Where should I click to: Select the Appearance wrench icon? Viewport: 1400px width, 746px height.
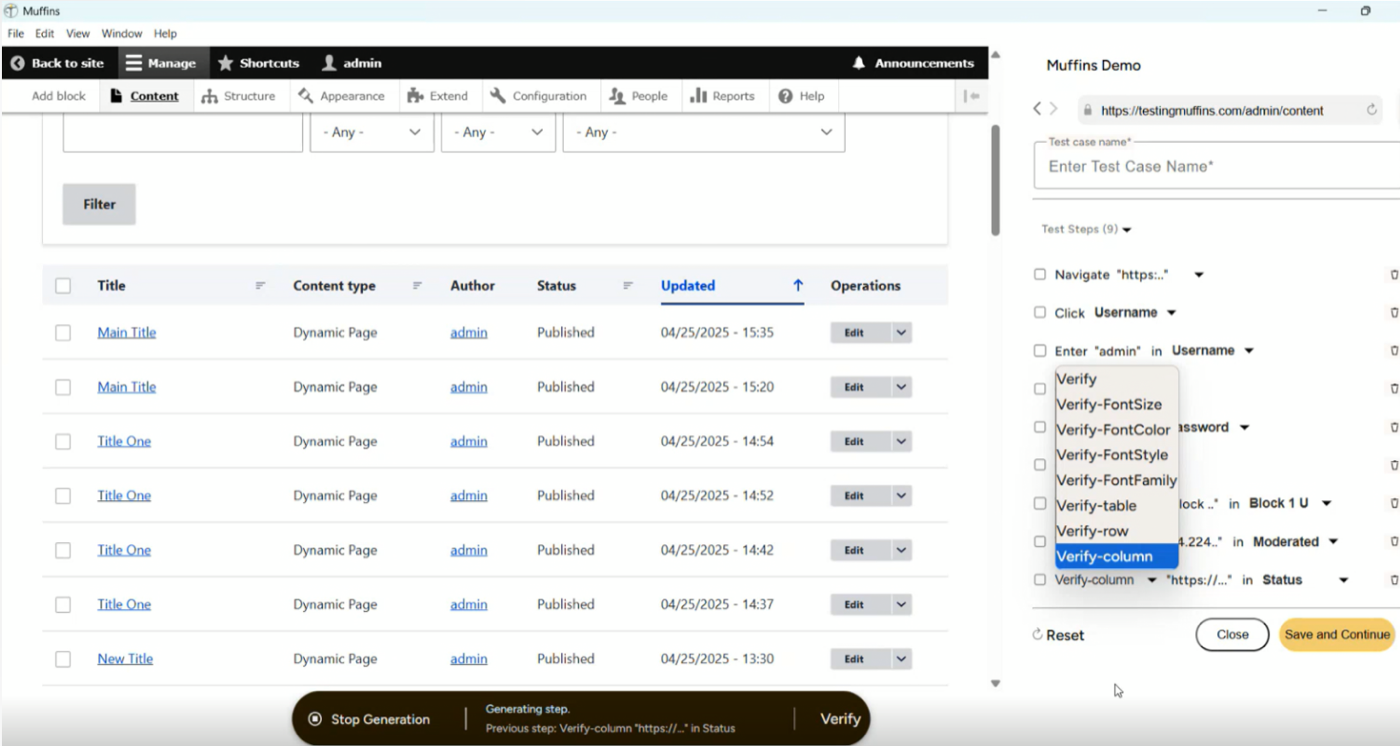306,96
